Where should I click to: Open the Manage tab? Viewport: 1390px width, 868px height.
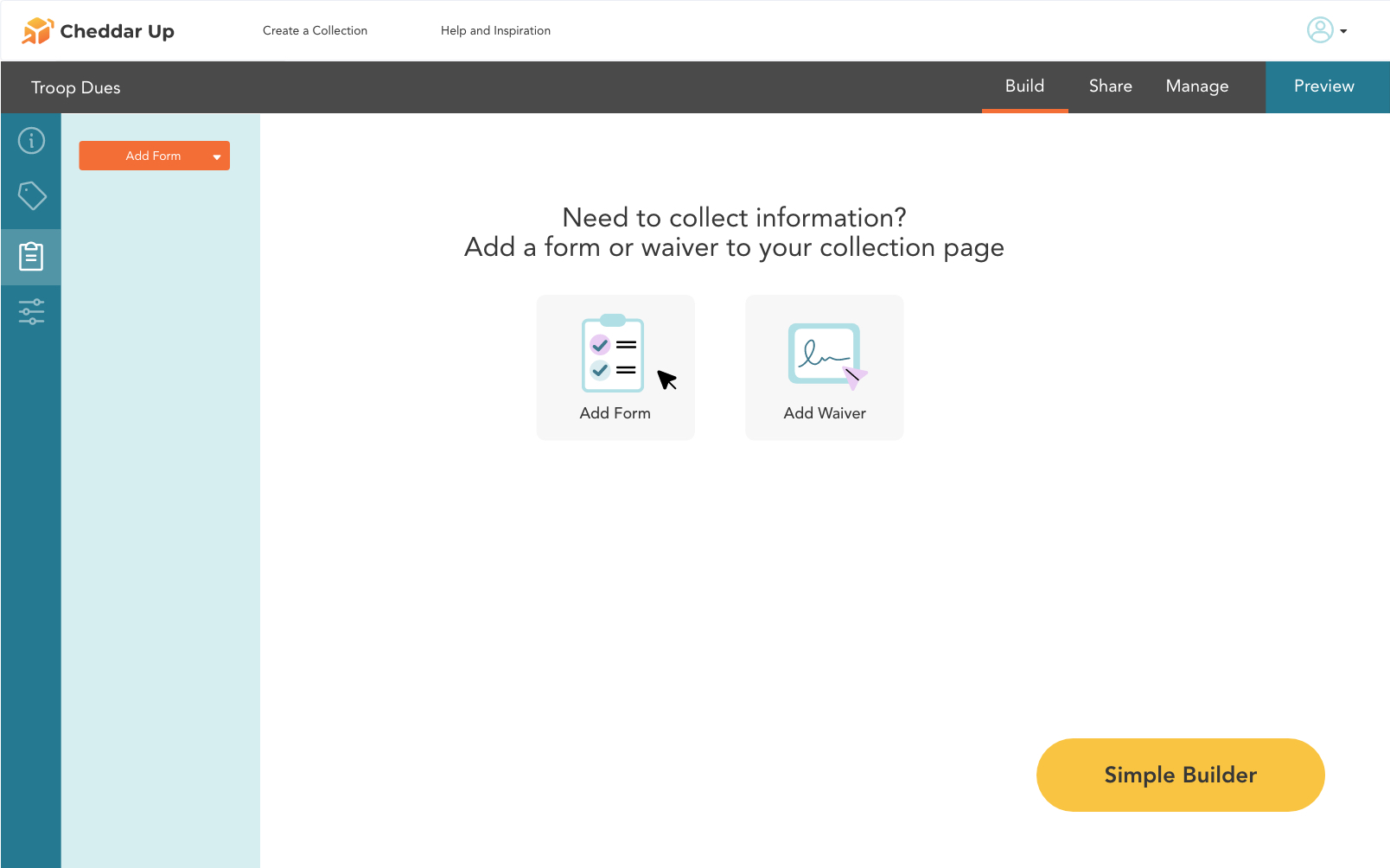click(1196, 86)
